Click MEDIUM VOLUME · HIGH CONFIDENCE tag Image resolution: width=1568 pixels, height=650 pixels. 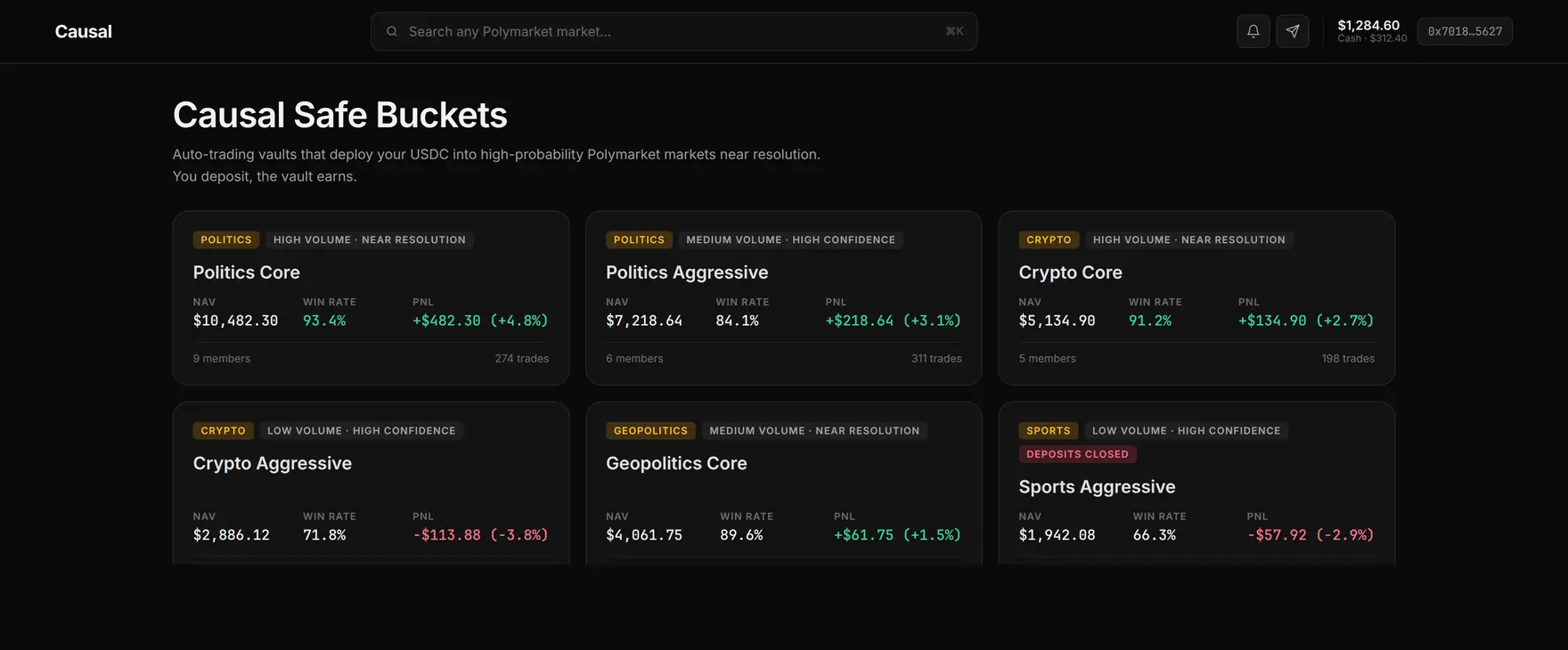[x=790, y=240]
